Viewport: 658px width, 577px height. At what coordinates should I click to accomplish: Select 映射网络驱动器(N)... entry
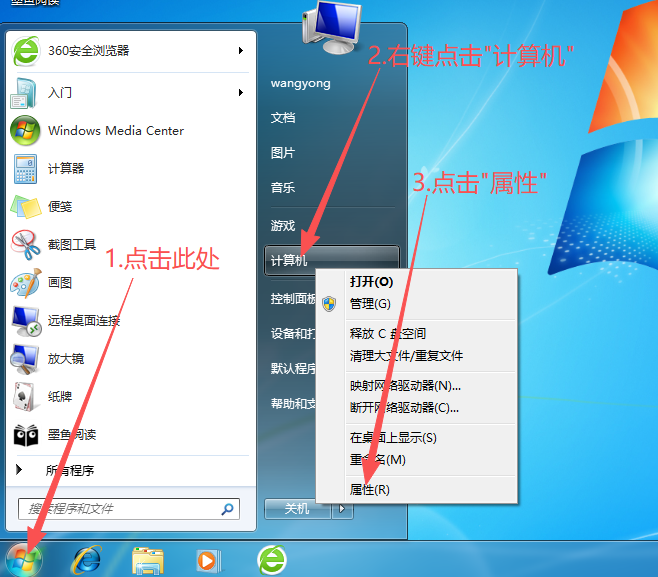(405, 386)
